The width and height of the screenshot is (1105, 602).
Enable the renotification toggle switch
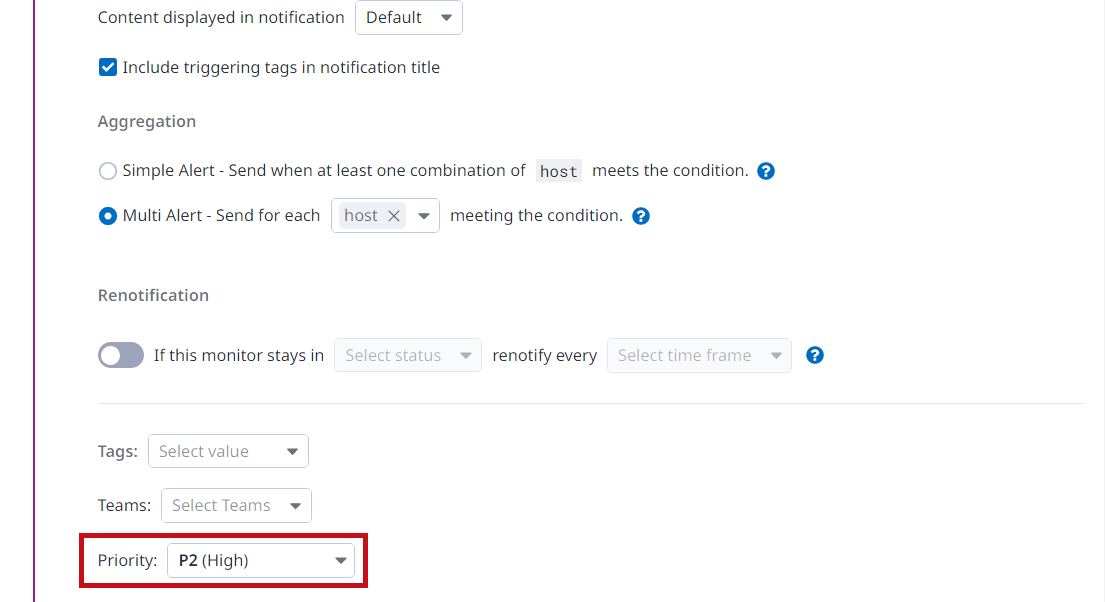(x=121, y=355)
